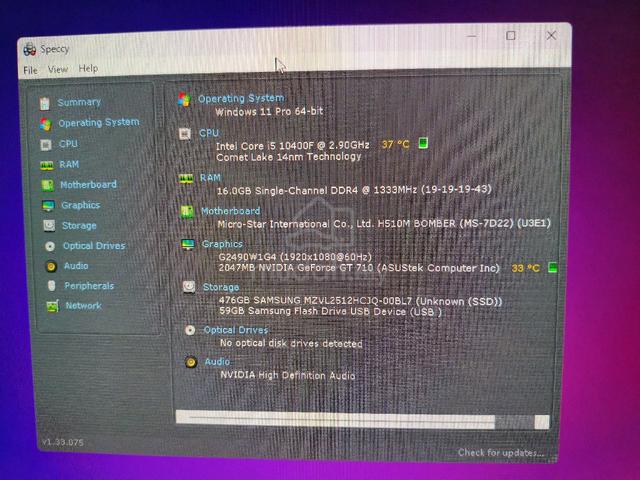Viewport: 640px width, 480px height.
Task: Click the green CPU temperature indicator icon
Action: tap(423, 143)
